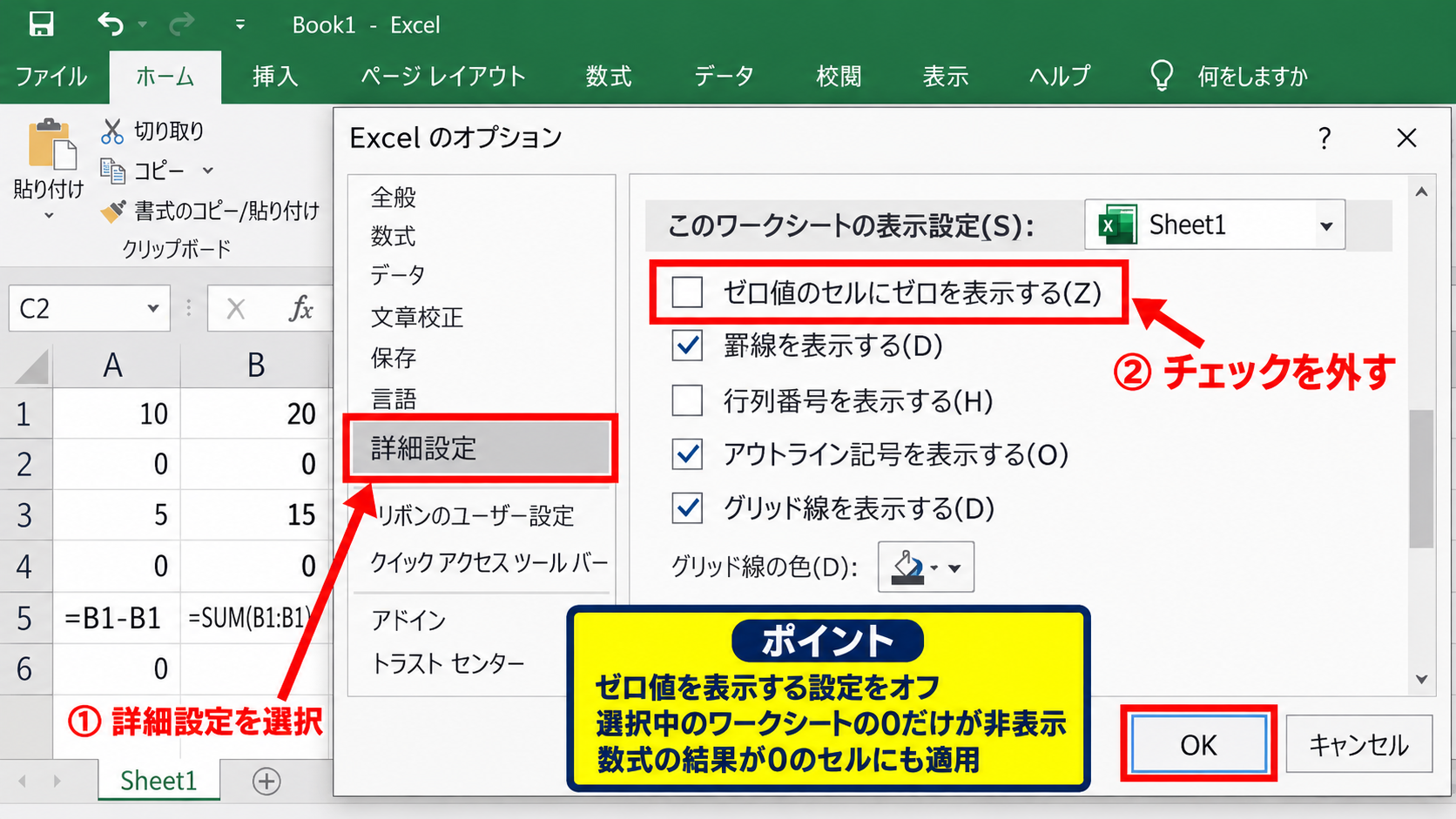1456x819 pixels.
Task: Select the Sheet1 sheet tab
Action: coord(158,781)
